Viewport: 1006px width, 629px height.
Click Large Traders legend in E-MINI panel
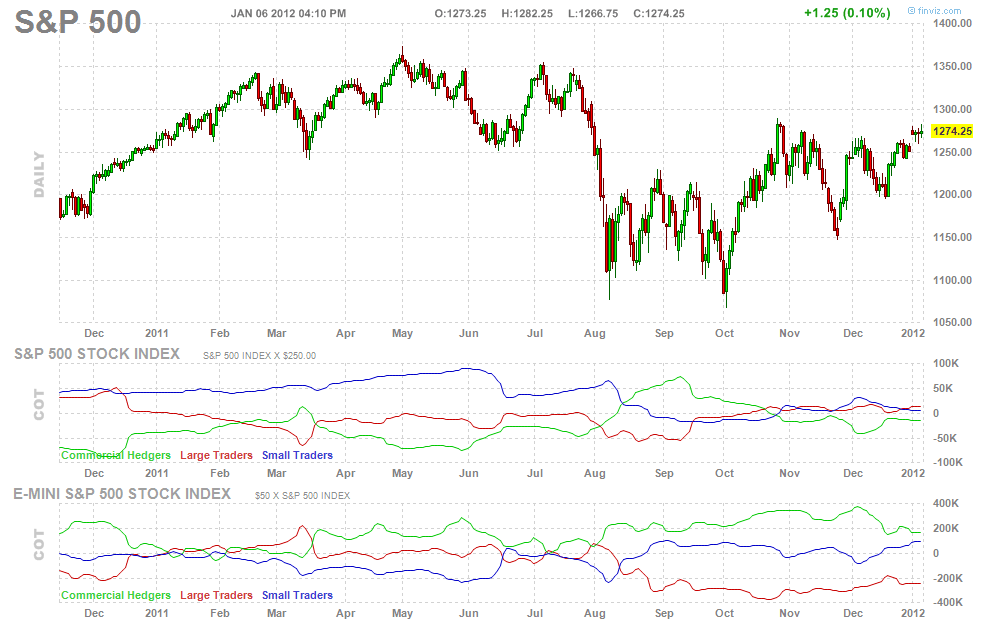pos(216,595)
